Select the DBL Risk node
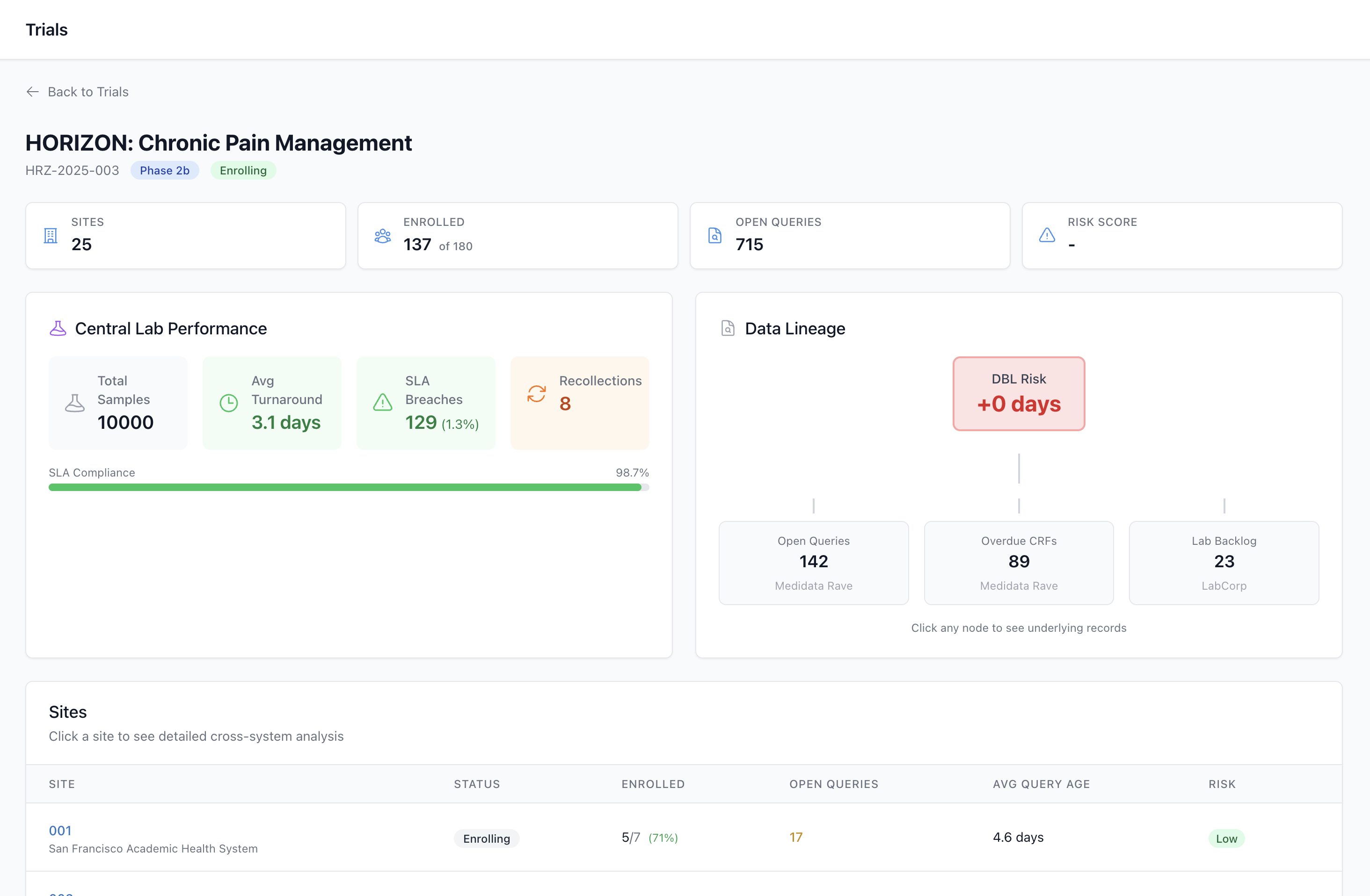Screen dimensions: 1370x896 pyautogui.click(x=1018, y=394)
